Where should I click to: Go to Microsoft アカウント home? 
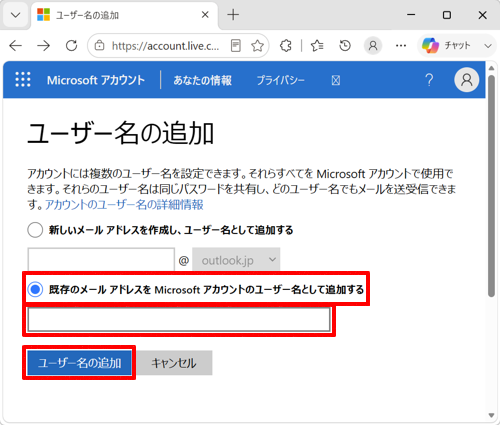point(96,80)
